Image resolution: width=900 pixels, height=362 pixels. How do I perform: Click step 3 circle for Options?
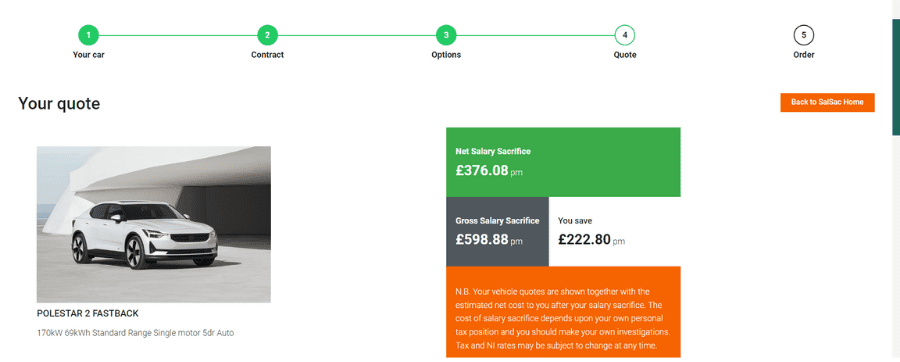pyautogui.click(x=446, y=35)
